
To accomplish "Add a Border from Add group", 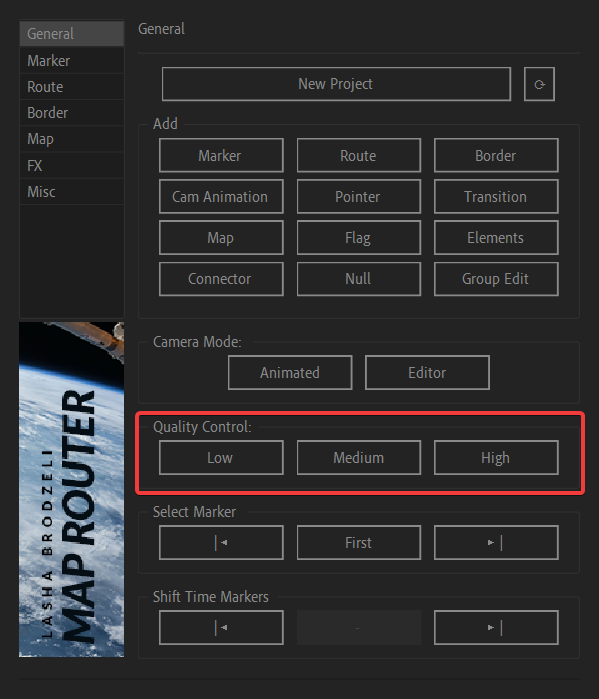I will [496, 156].
